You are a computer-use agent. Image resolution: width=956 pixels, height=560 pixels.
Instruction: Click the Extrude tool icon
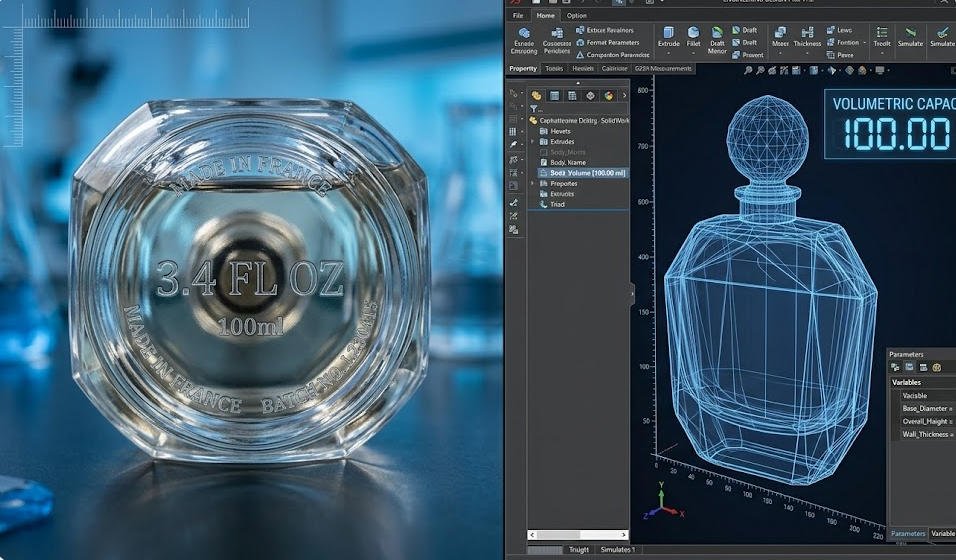point(668,33)
